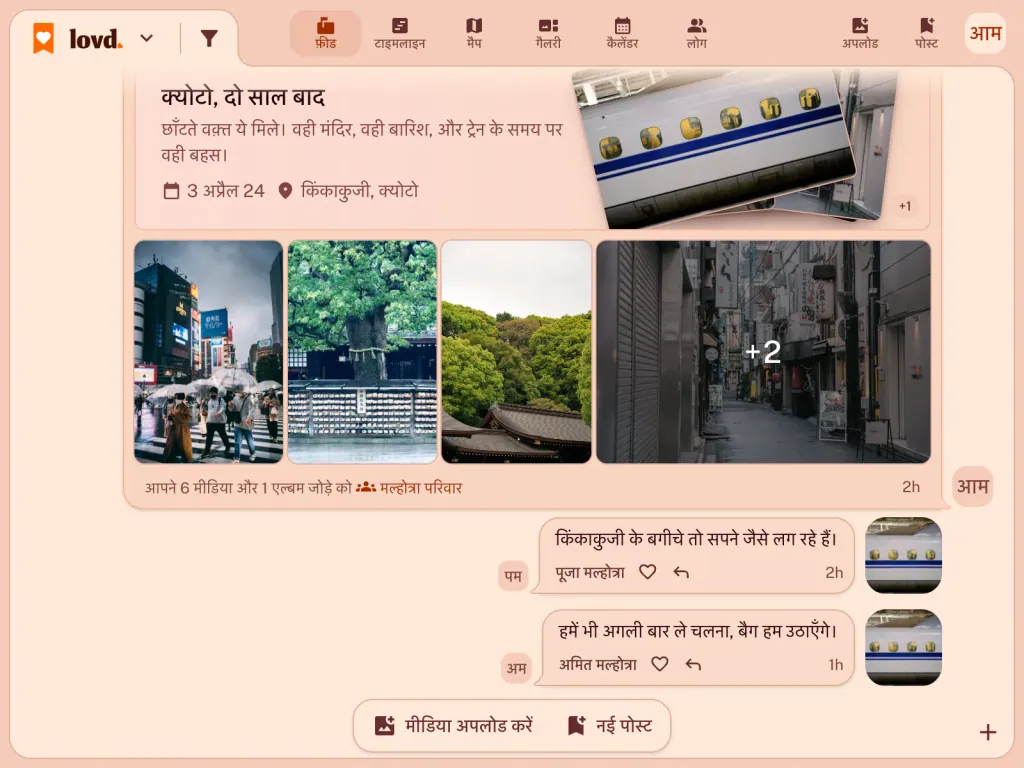Screen dimensions: 1024x768
Task: Open the filter funnel icon
Action: click(x=209, y=39)
